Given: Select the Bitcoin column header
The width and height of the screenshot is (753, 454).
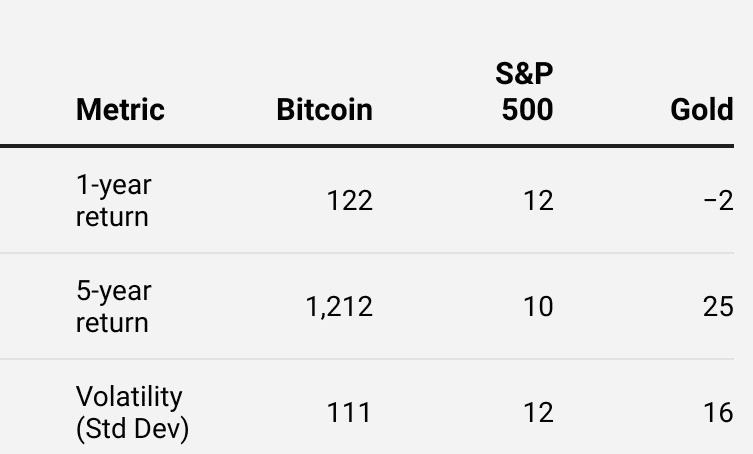Looking at the screenshot, I should pos(324,109).
